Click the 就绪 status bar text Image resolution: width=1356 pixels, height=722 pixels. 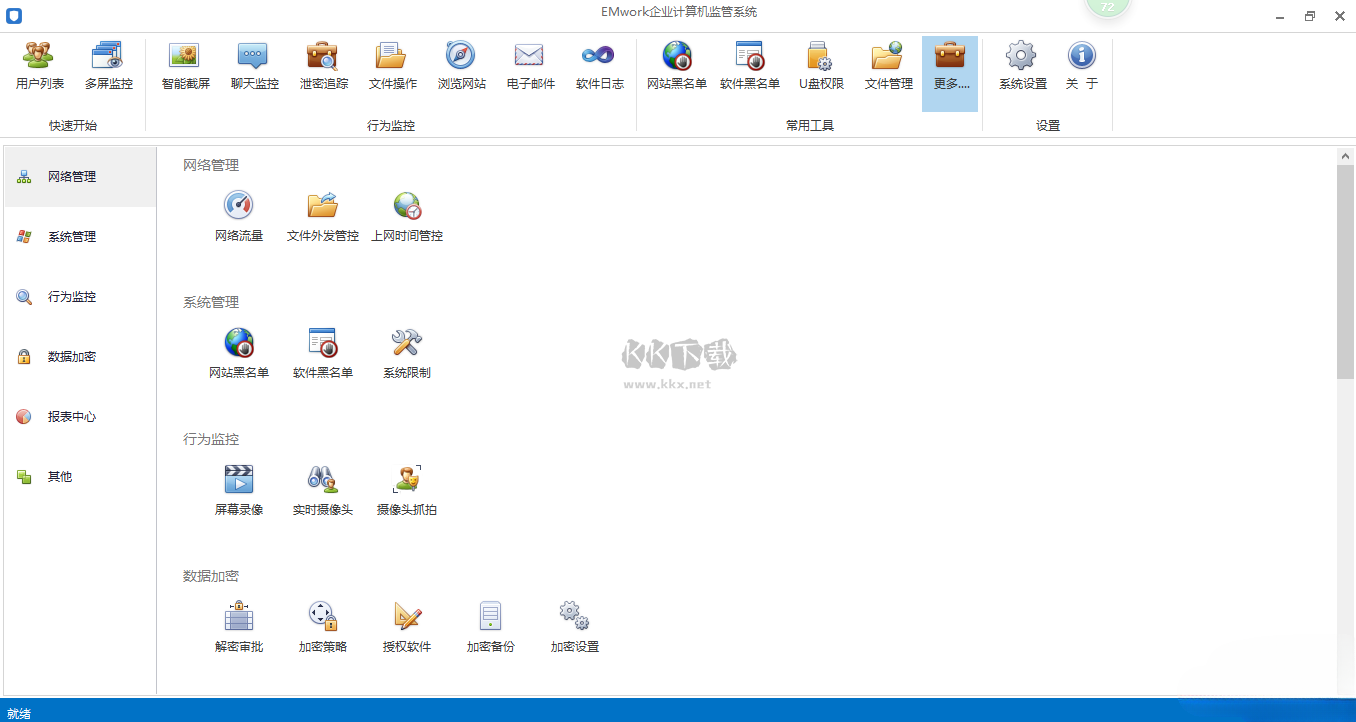(19, 714)
